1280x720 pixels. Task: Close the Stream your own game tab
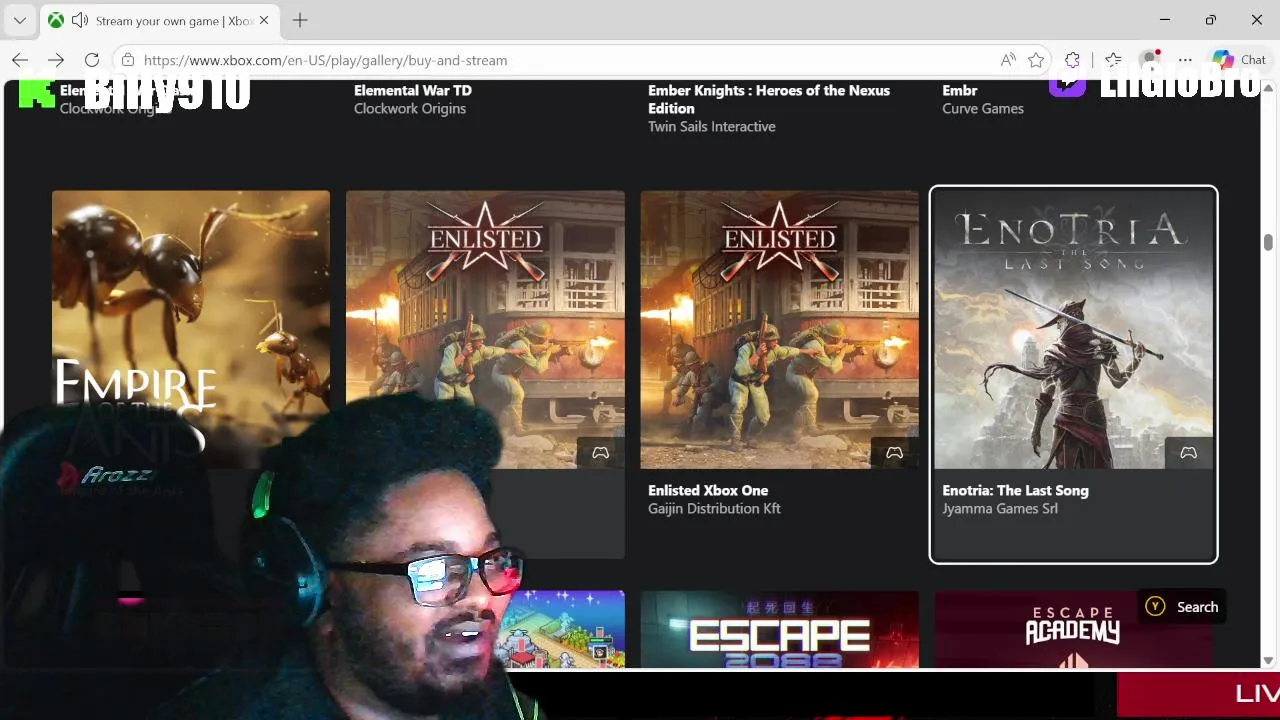pyautogui.click(x=265, y=20)
